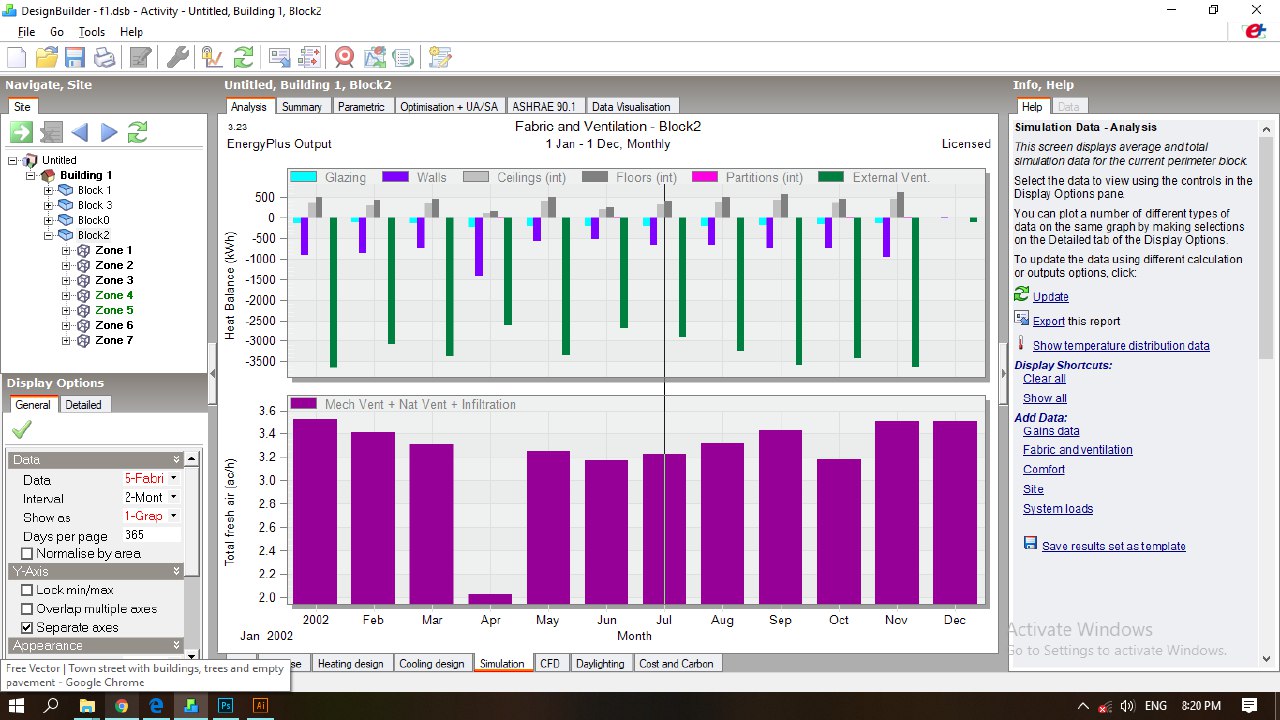Click the green Update data toolbar icon
Viewport: 1280px width, 720px height.
tap(243, 57)
